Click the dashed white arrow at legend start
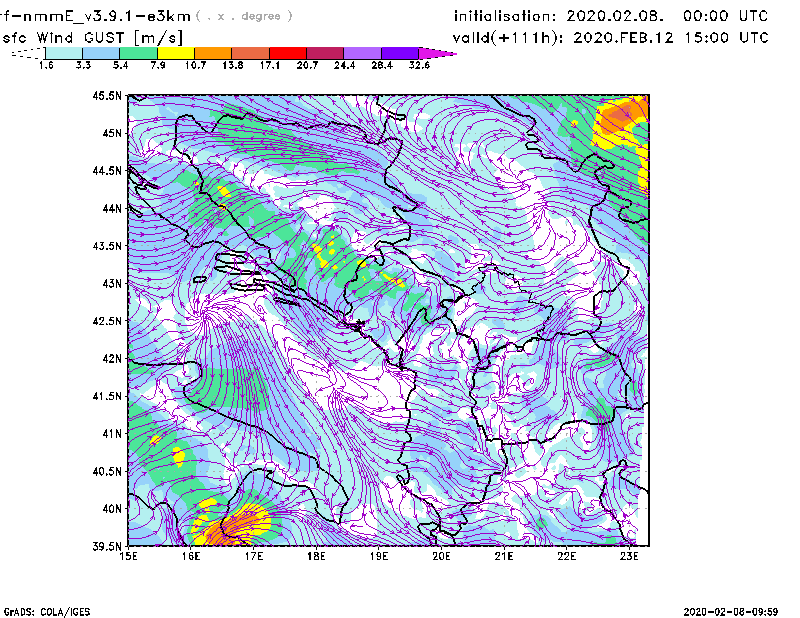The width and height of the screenshot is (800, 618). pos(28,53)
